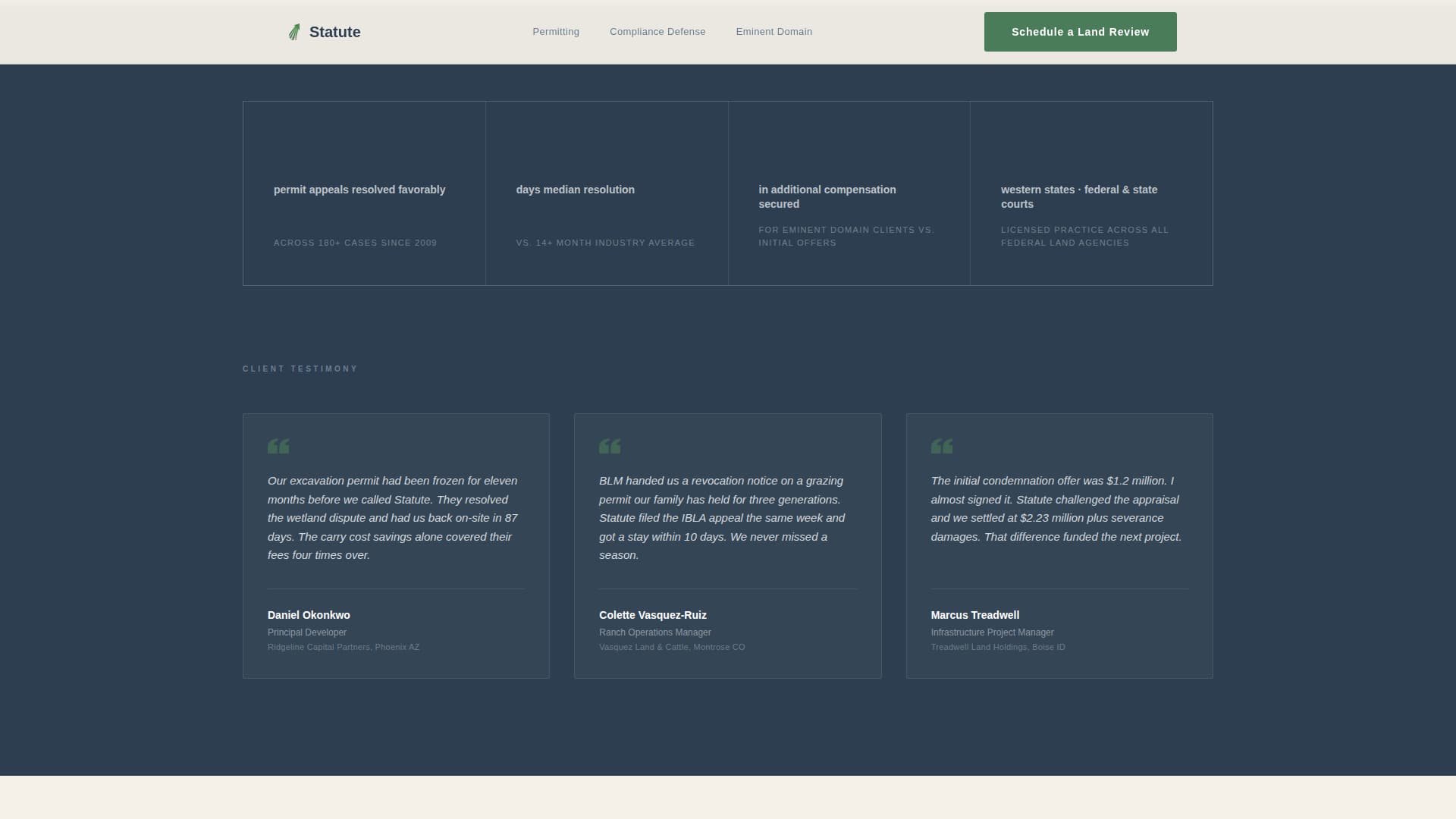This screenshot has height=819, width=1456.
Task: Click the Schedule a Land Review button
Action: [x=1080, y=32]
